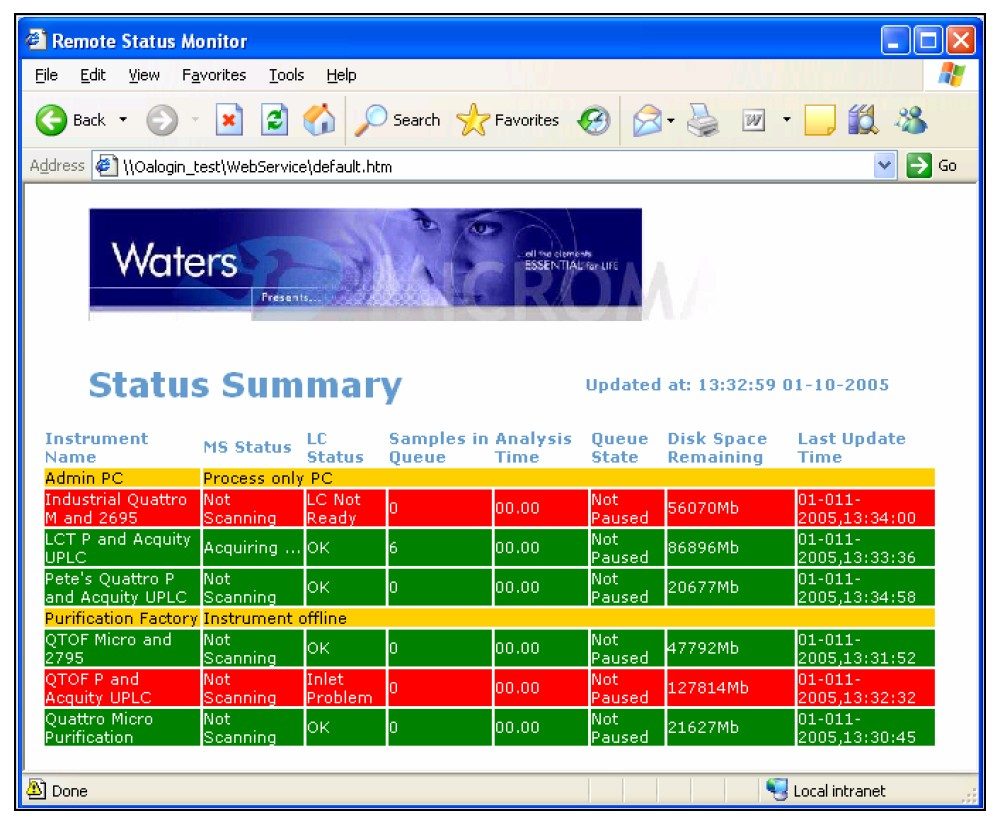Close the Remote Status Monitor window
The image size is (1000, 824).
click(961, 40)
